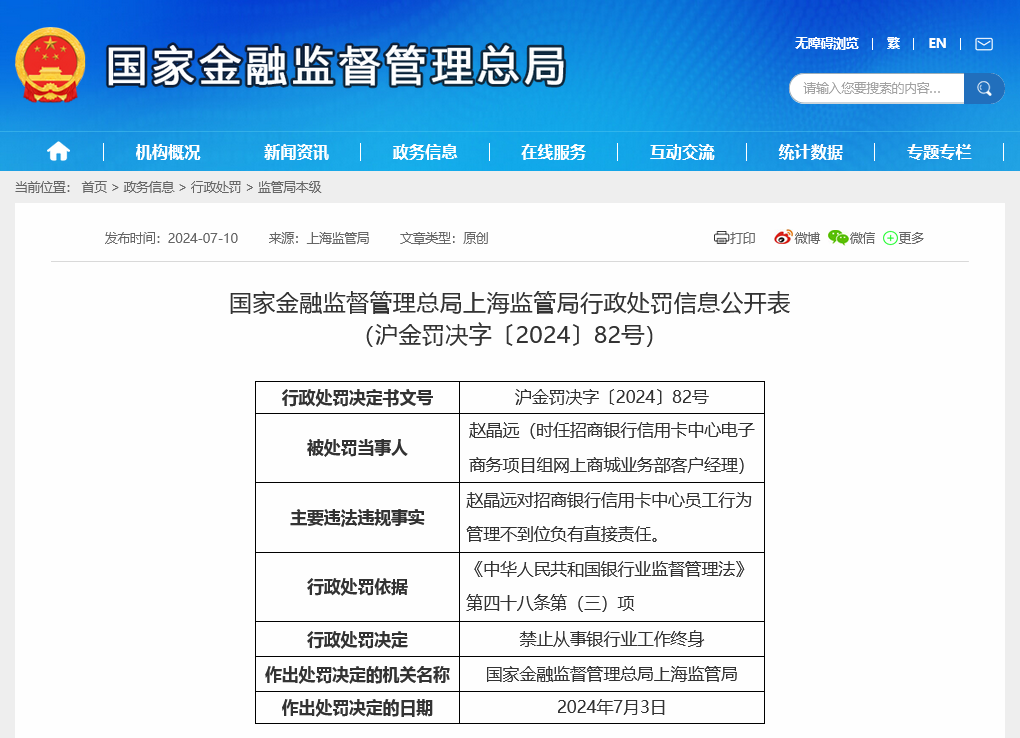Screen dimensions: 1020x738
Task: Click cell beginning 赵晶远（时任招商银行
Action: pos(611,448)
